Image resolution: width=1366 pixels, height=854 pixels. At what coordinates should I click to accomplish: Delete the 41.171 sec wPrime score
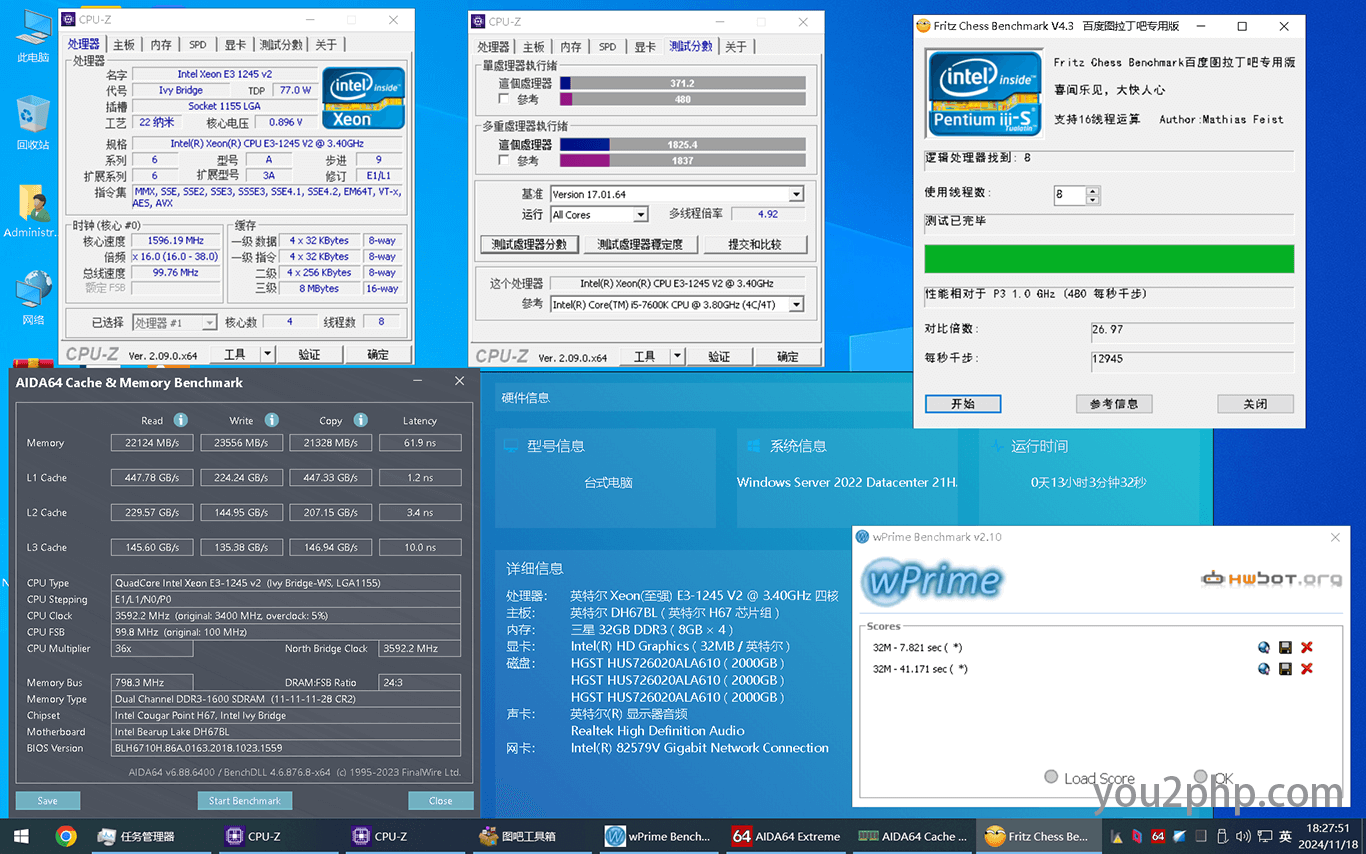tap(1306, 669)
